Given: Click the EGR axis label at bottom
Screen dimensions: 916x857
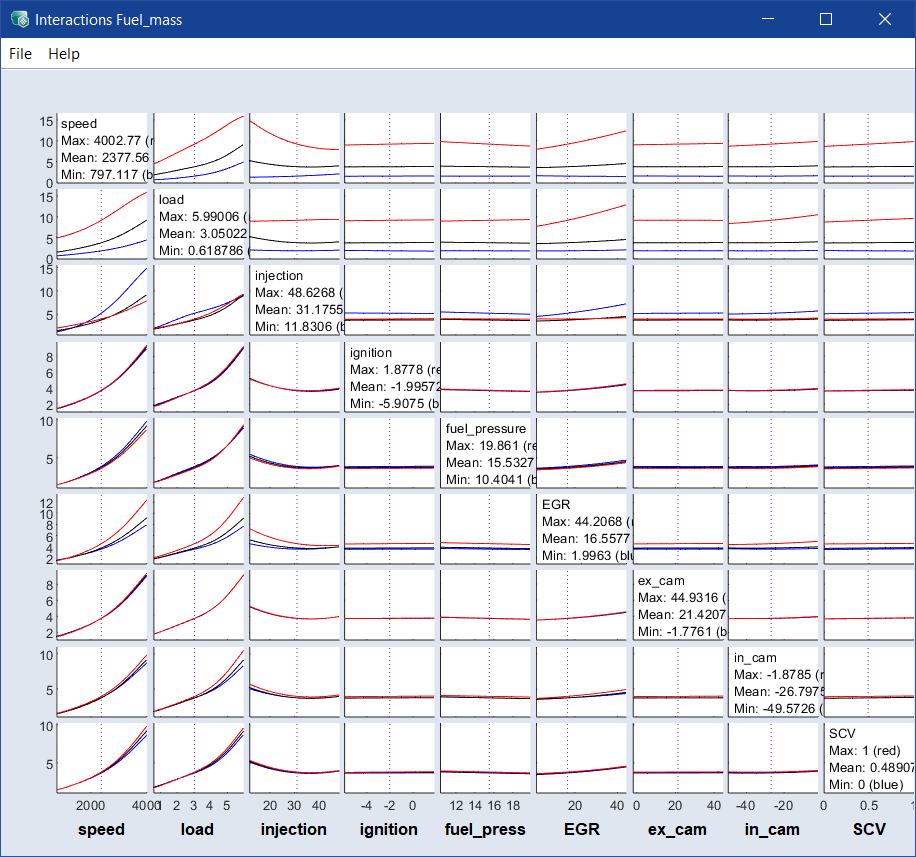Looking at the screenshot, I should point(582,829).
